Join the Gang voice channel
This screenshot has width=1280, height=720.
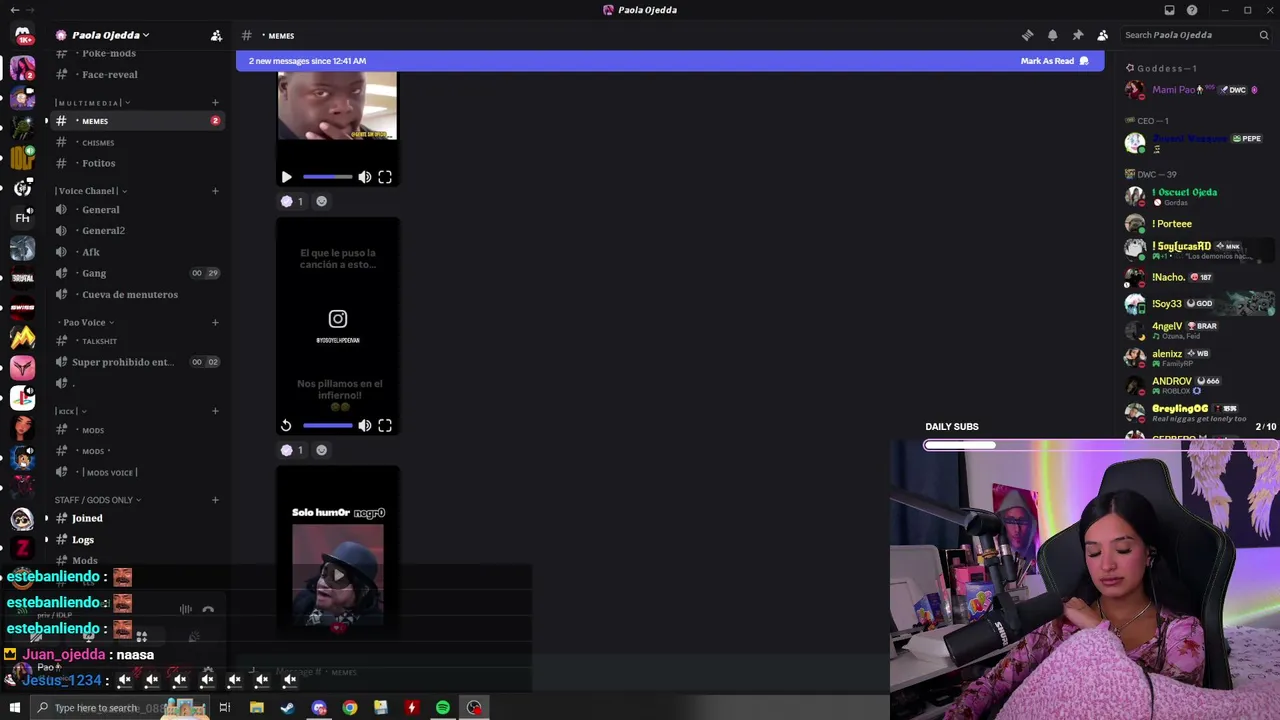point(138,273)
